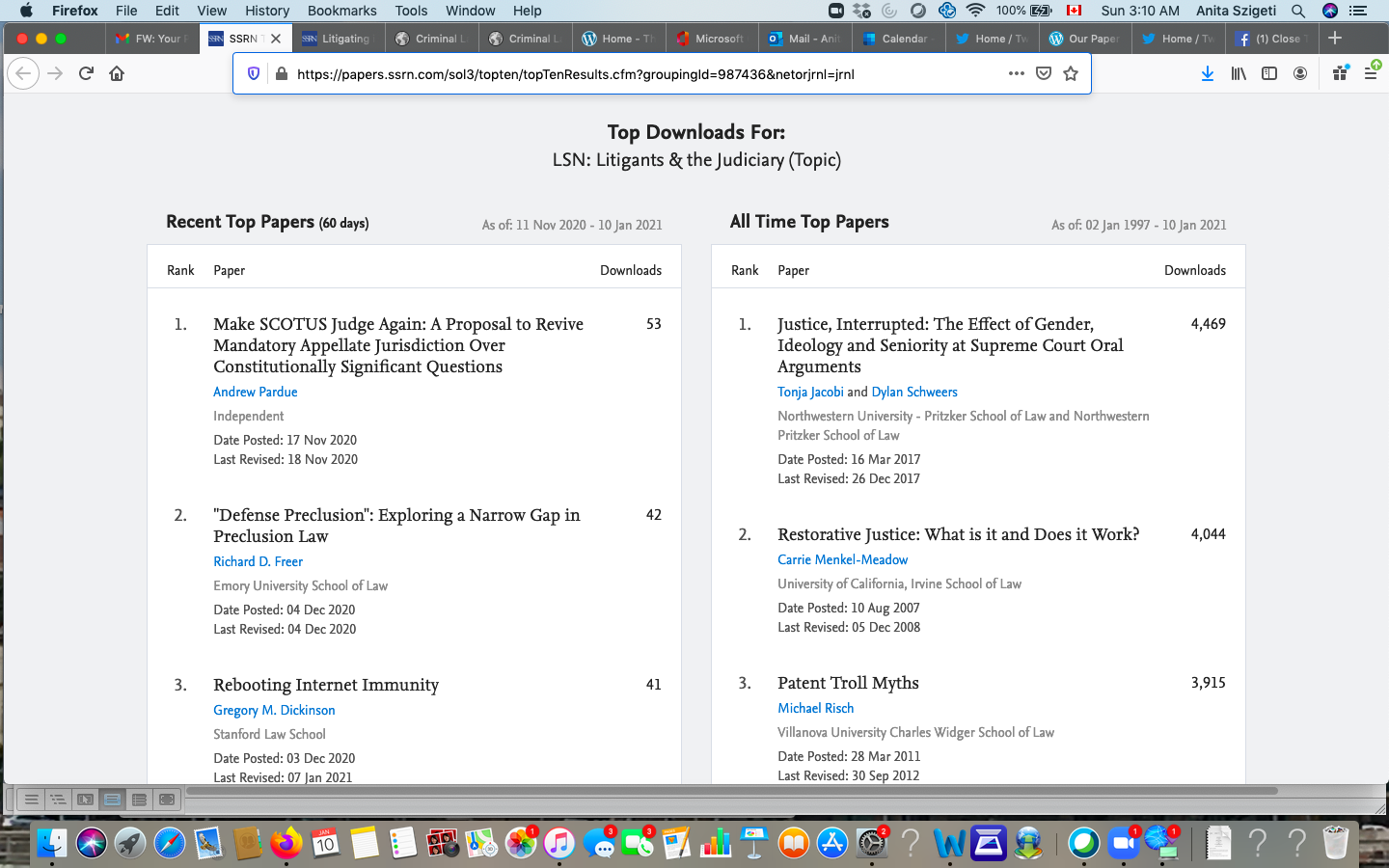Toggle the outline view button in bottom bar
This screenshot has height=868, width=1389.
point(58,800)
